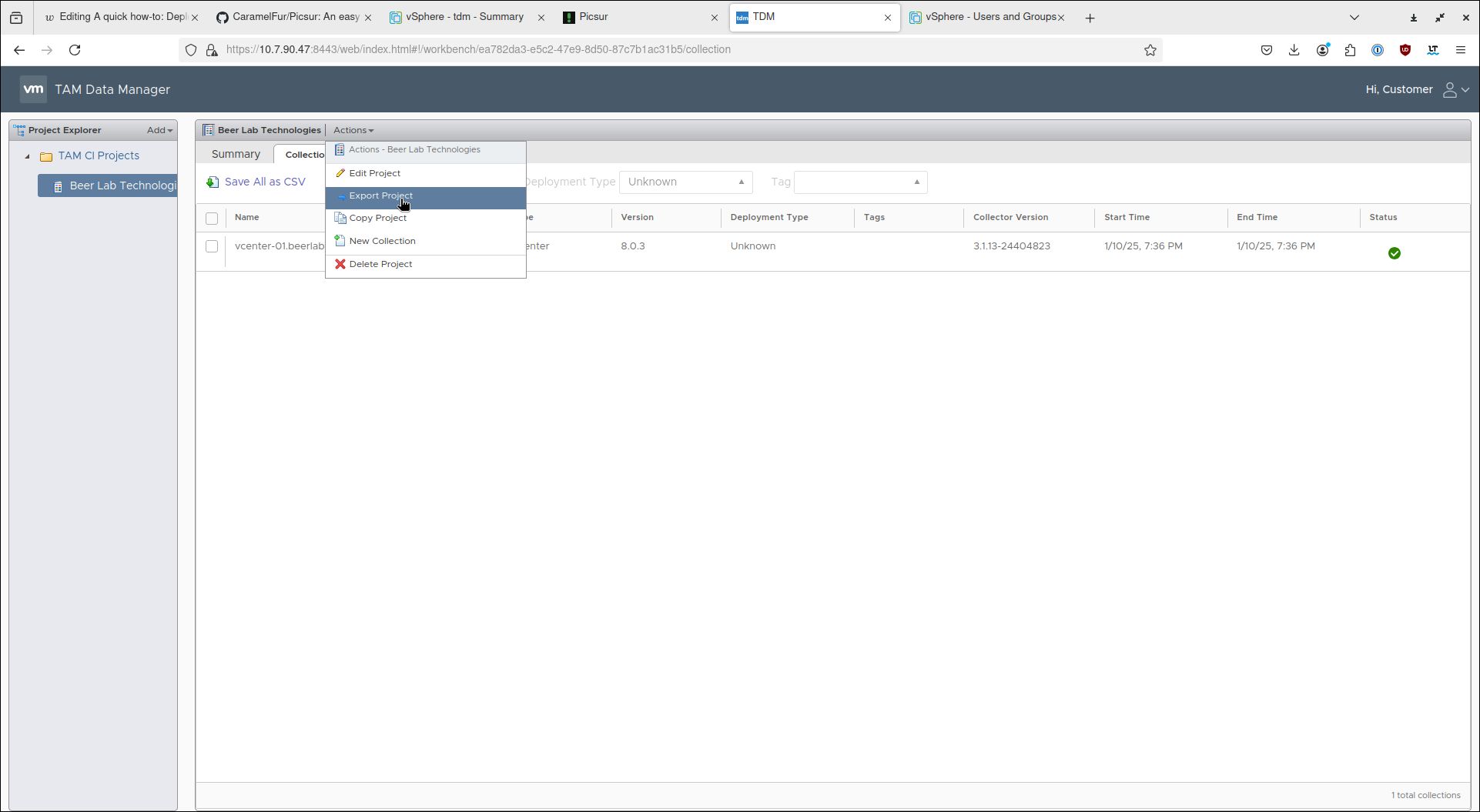The image size is (1480, 812).
Task: Click the 1 total collections footer text
Action: 1425,796
